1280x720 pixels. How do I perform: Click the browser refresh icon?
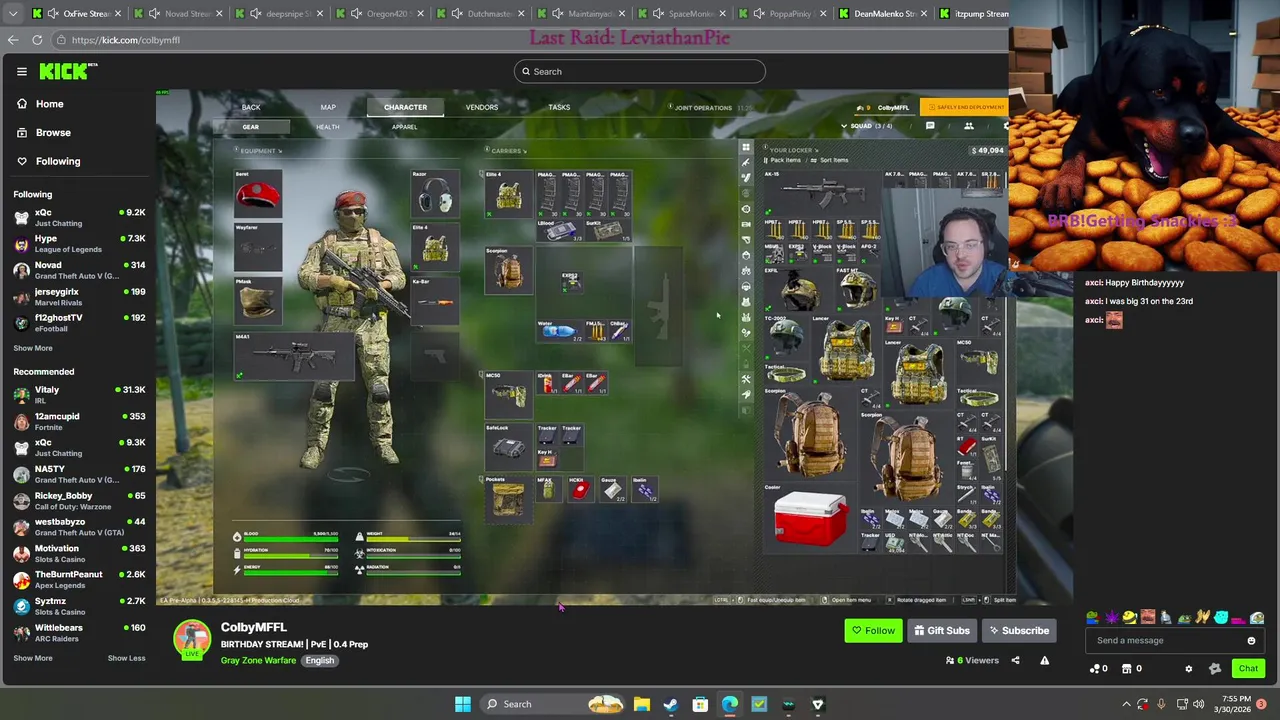click(x=37, y=40)
